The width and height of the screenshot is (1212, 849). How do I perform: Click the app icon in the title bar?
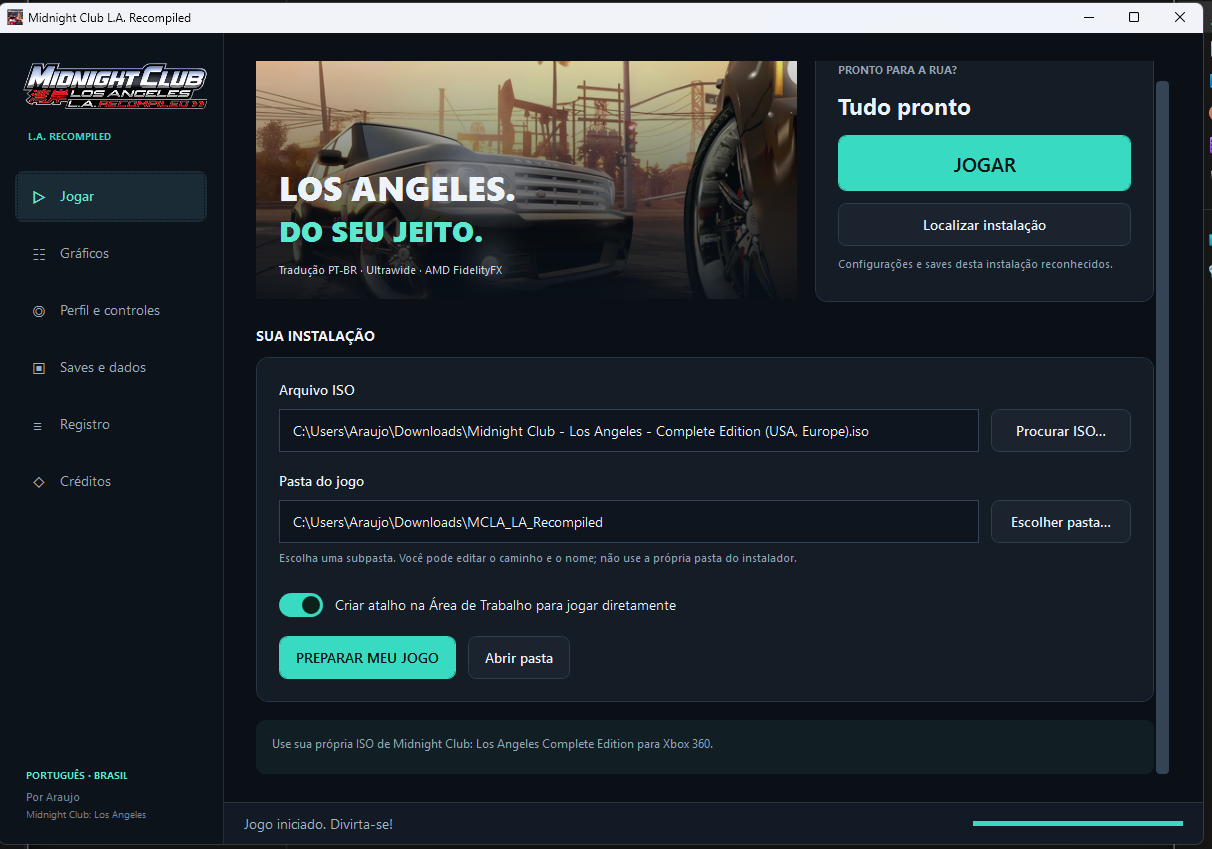click(14, 17)
